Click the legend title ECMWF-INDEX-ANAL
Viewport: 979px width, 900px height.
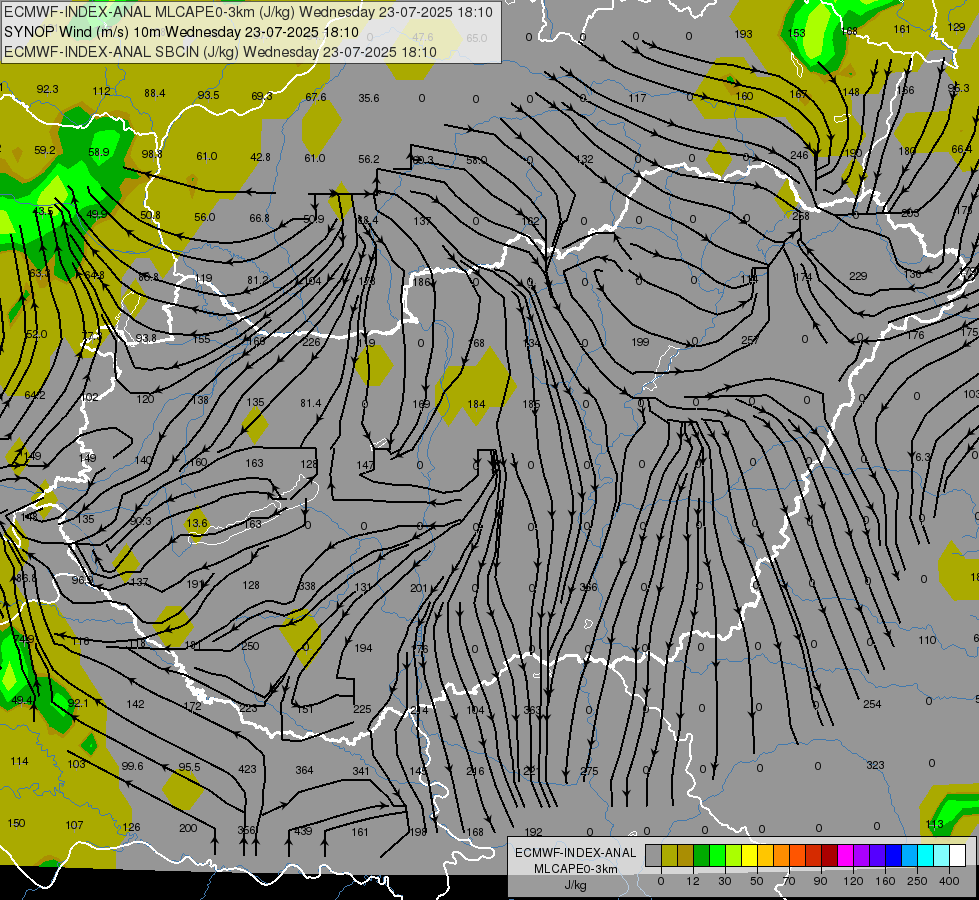pyautogui.click(x=575, y=853)
